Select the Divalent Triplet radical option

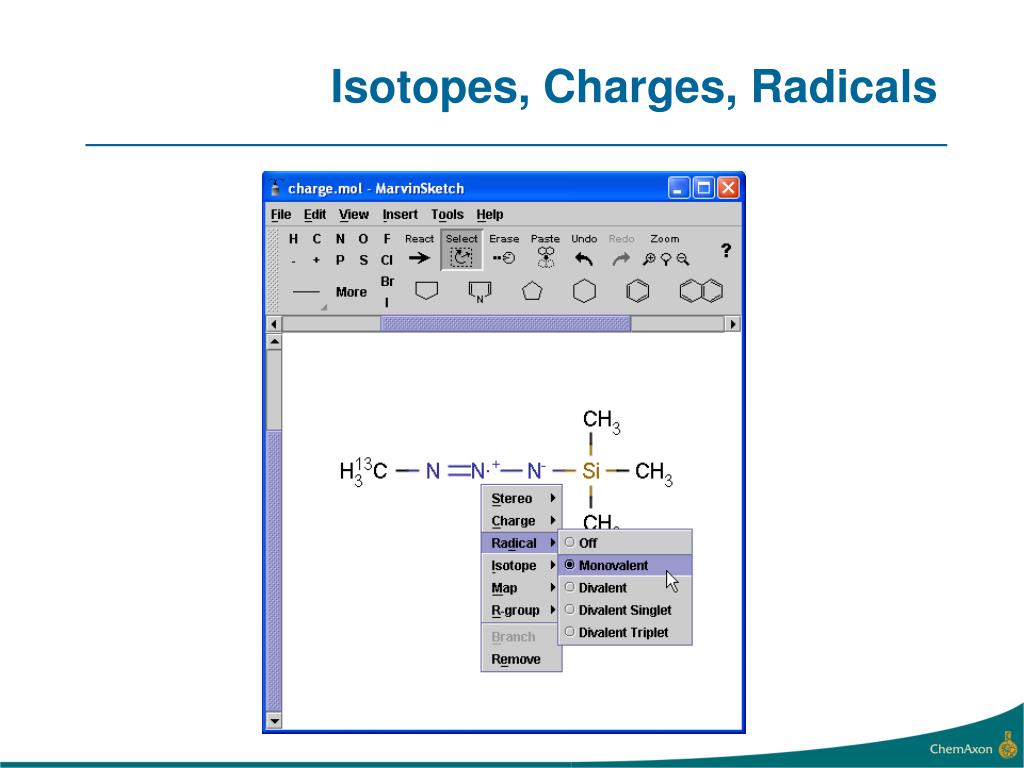click(625, 632)
